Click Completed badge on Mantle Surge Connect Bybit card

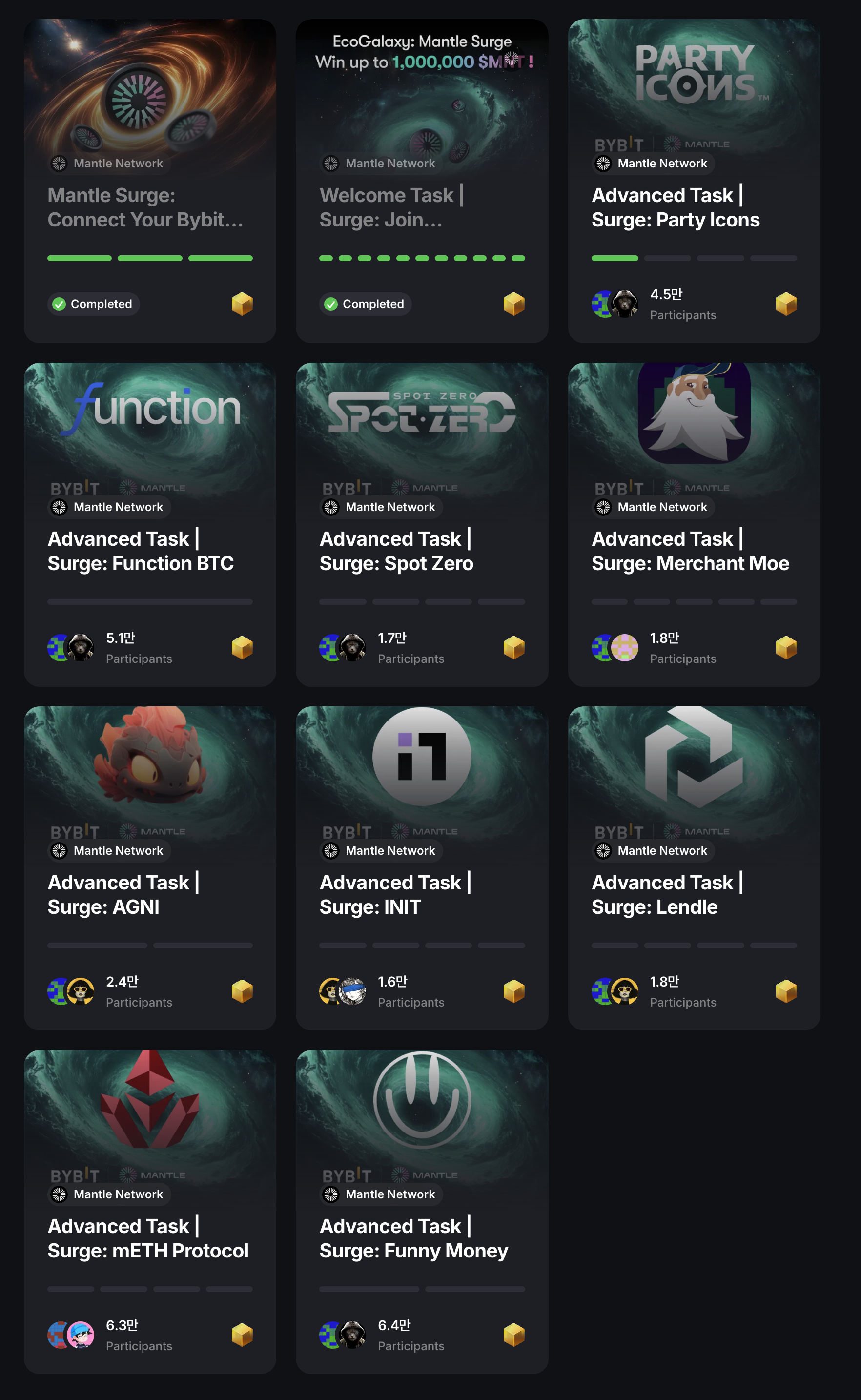(93, 304)
